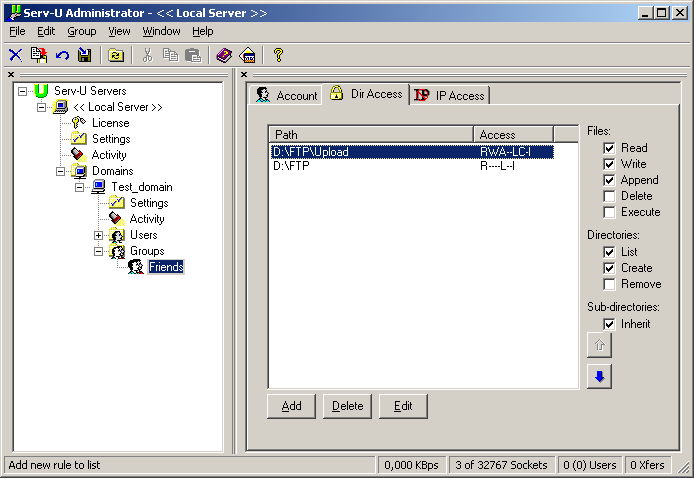
Task: Open the purple help book icon
Action: click(x=223, y=55)
